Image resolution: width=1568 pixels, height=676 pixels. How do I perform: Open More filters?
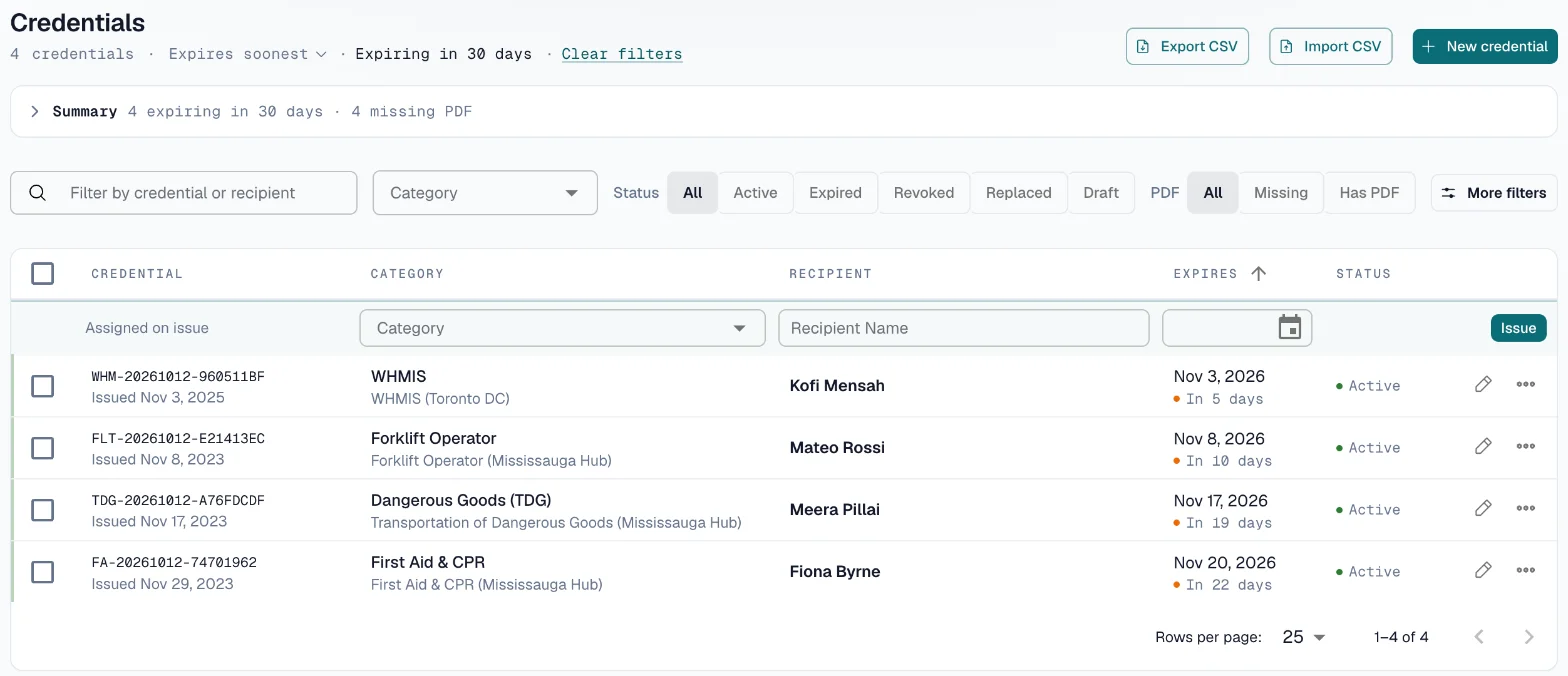pyautogui.click(x=1494, y=193)
